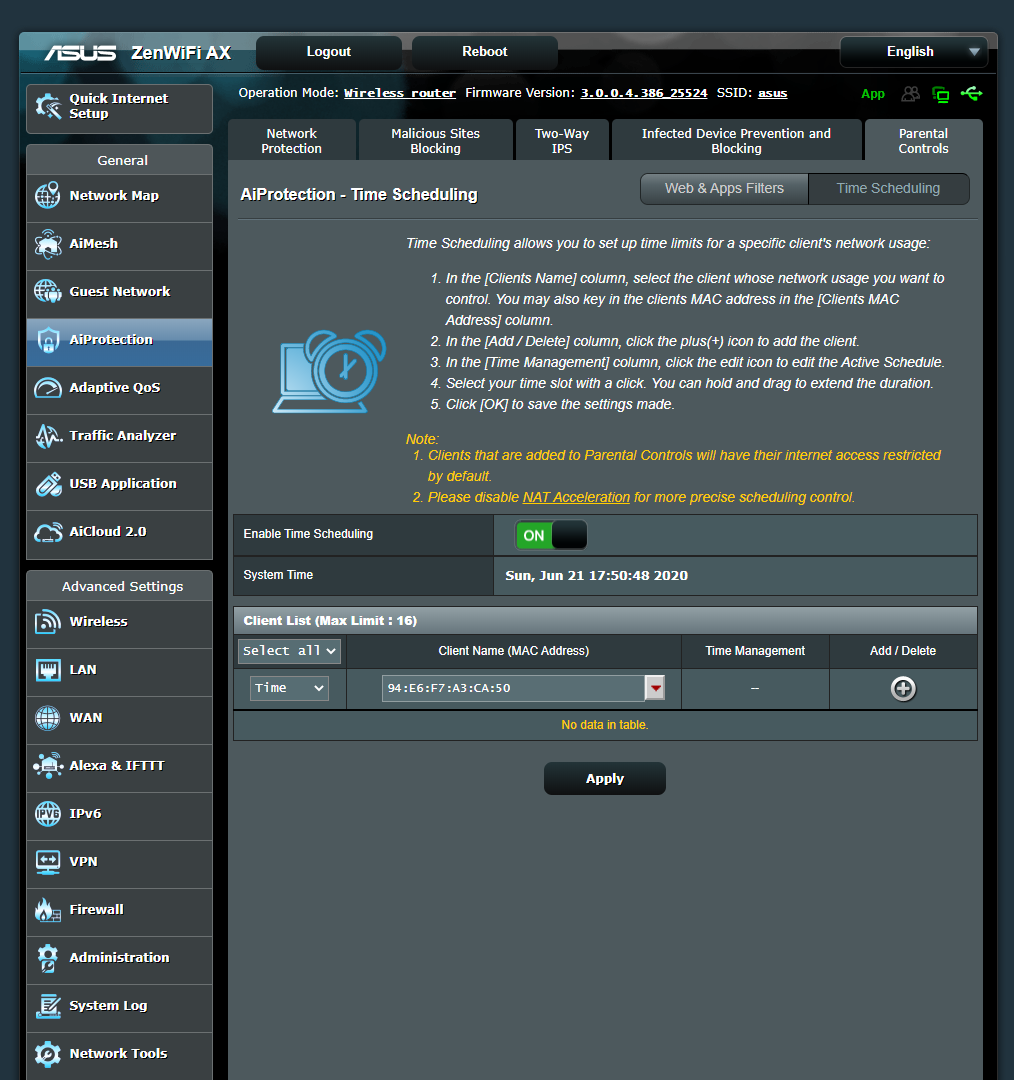Open the Select all dropdown
1014x1080 pixels.
tap(289, 651)
